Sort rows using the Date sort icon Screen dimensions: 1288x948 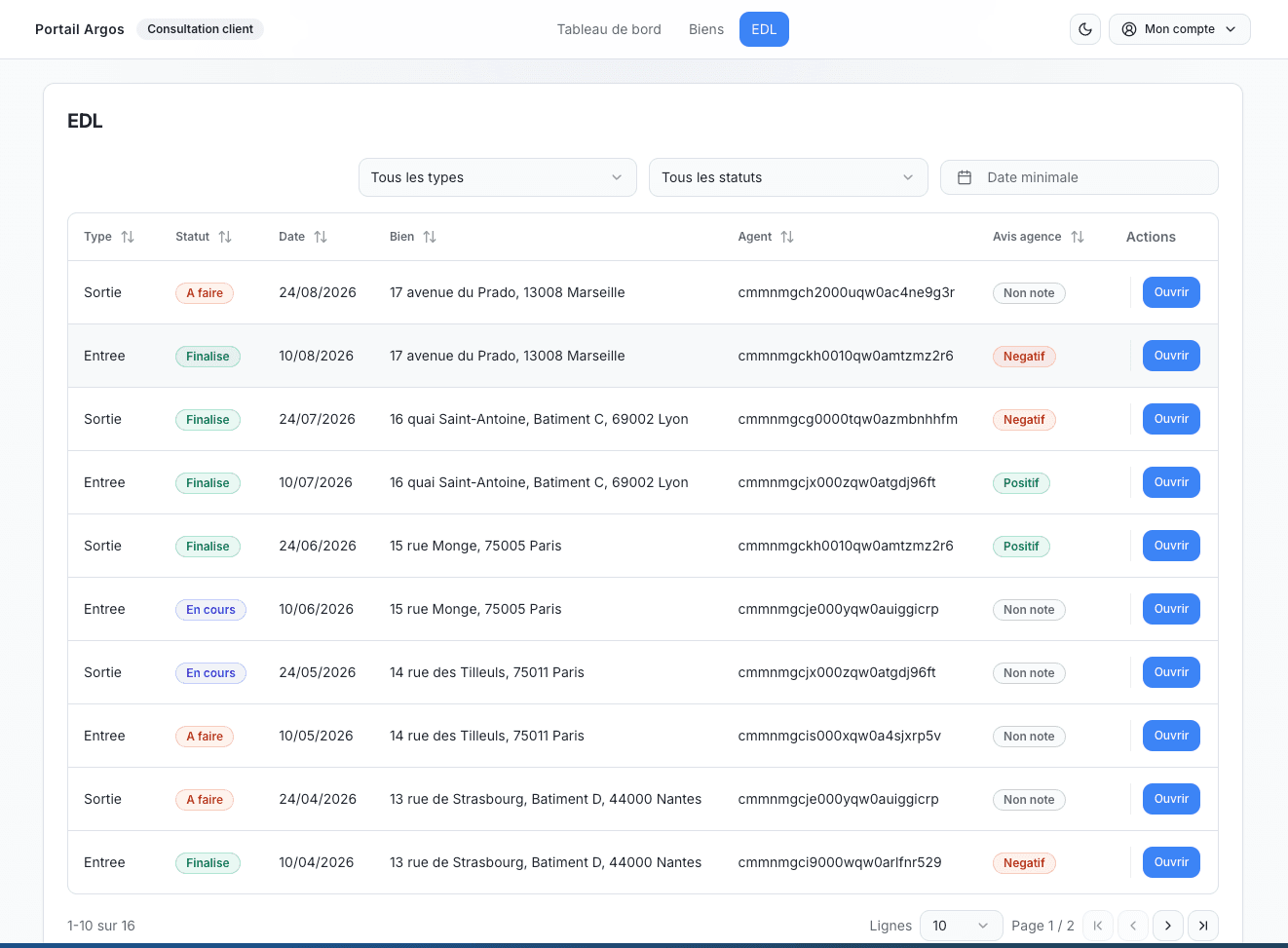coord(320,237)
